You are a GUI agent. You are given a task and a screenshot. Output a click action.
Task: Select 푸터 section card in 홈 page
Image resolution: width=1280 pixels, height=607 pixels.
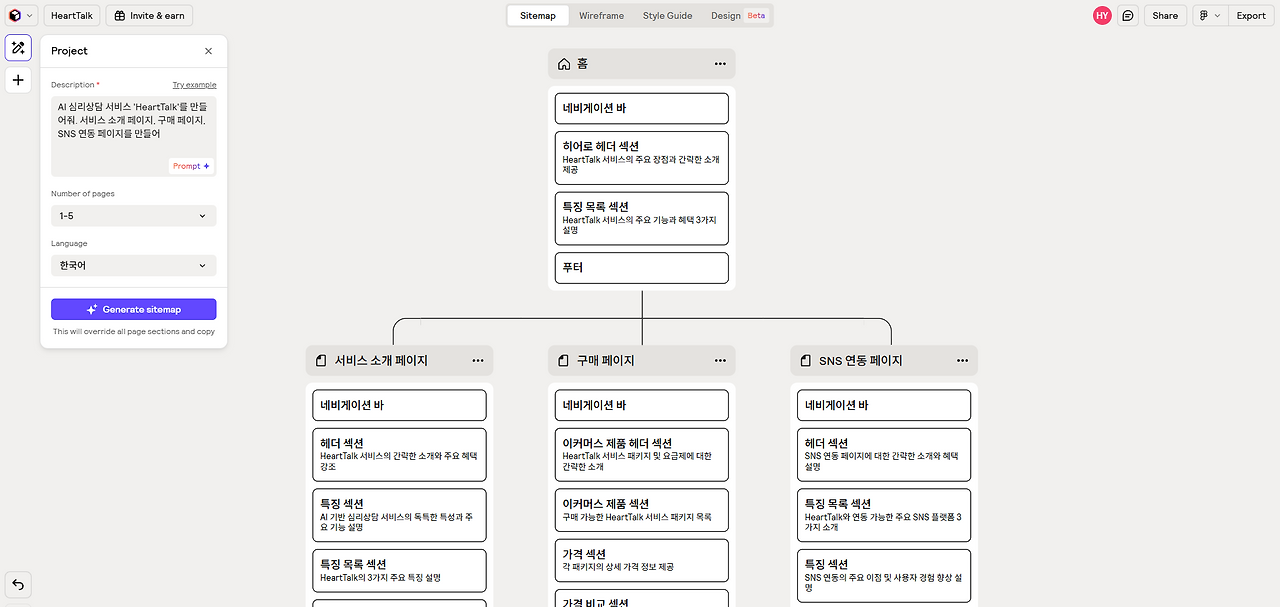coord(642,268)
